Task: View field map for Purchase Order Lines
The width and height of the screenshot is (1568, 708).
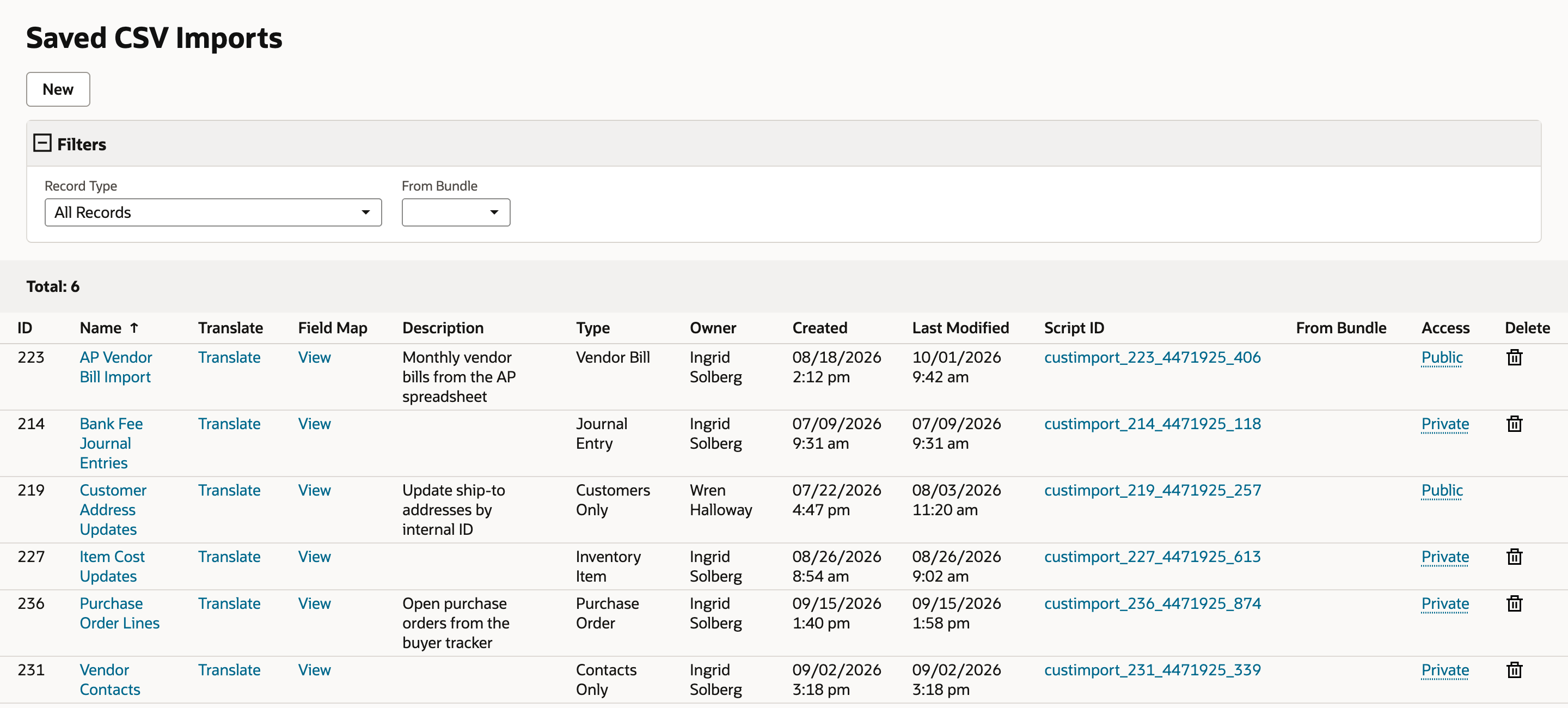Action: (x=314, y=603)
